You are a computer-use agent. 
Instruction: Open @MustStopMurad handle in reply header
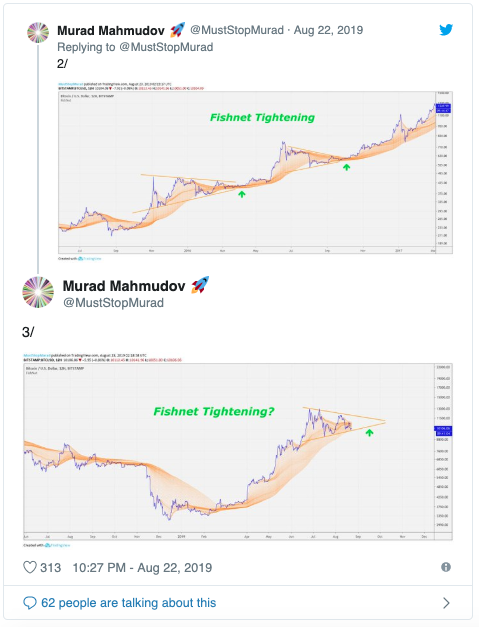click(237, 30)
